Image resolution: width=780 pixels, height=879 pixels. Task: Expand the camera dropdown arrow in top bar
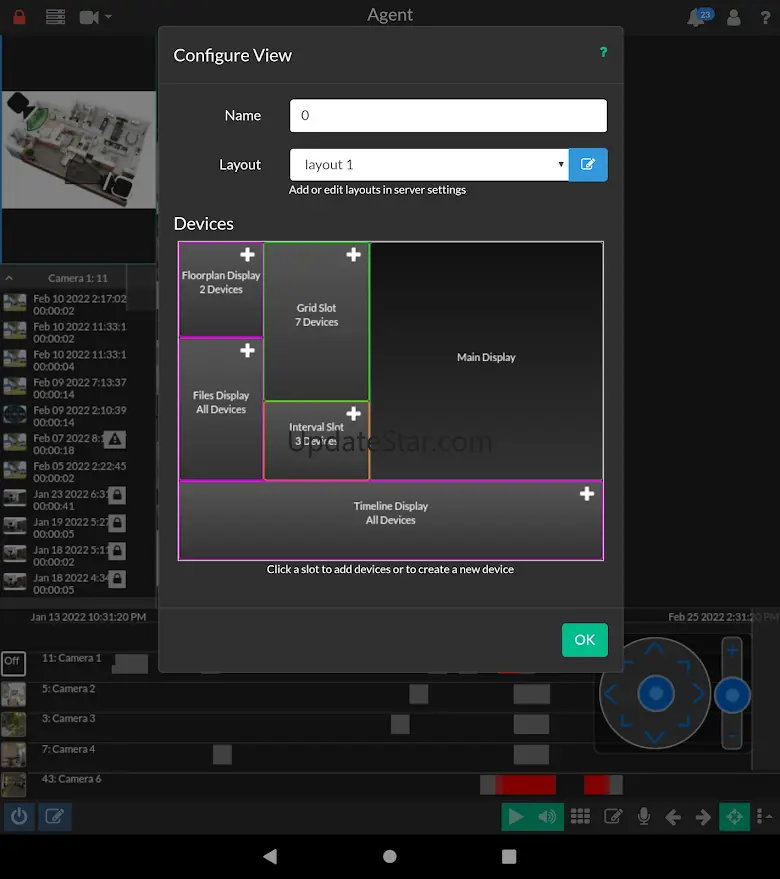(108, 17)
